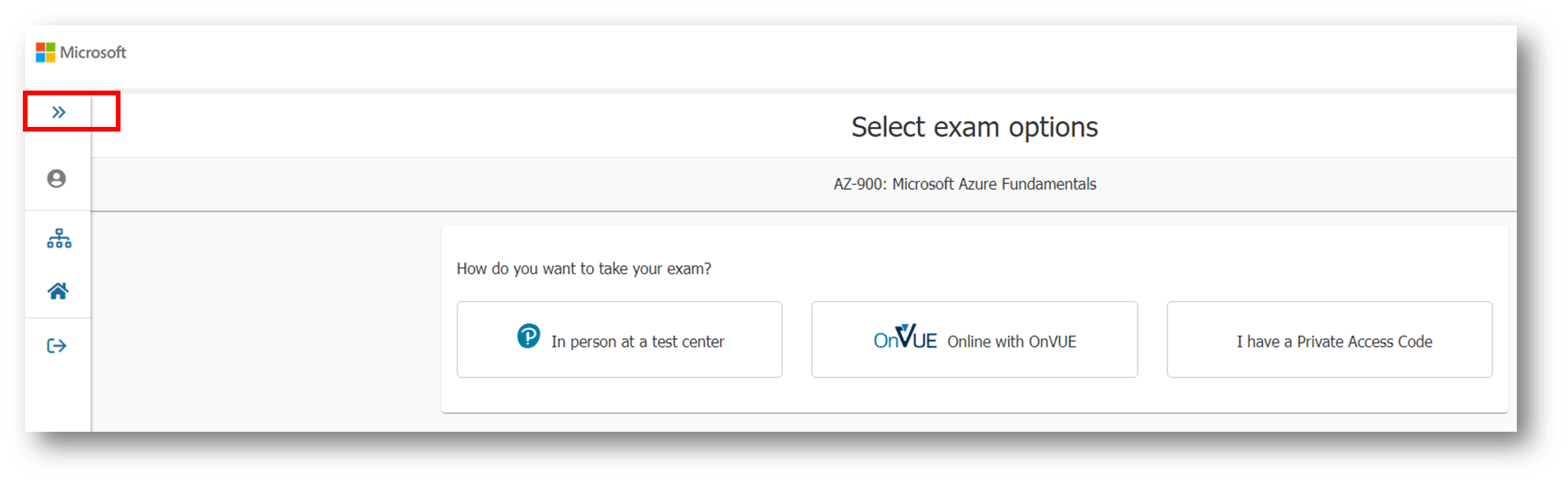
Task: Click the AZ-900 exam code text
Action: pos(858,184)
